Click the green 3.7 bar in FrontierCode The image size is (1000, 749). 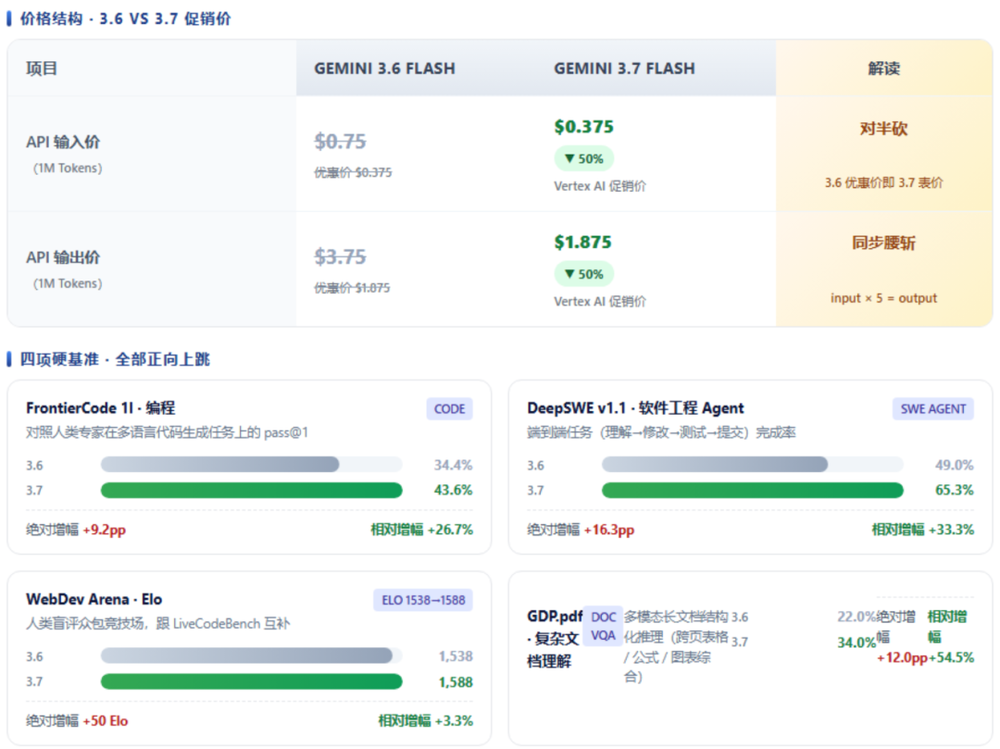(x=251, y=490)
